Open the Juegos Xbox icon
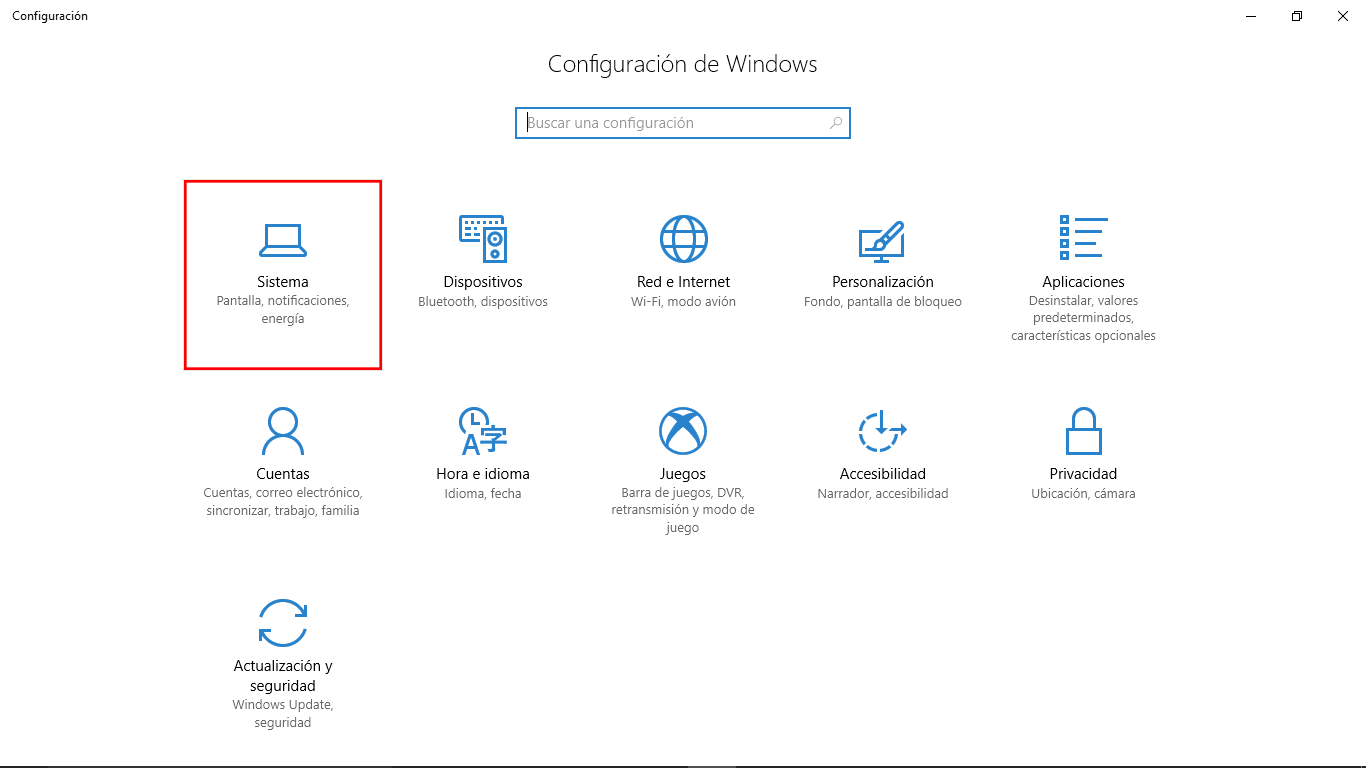 (x=683, y=431)
